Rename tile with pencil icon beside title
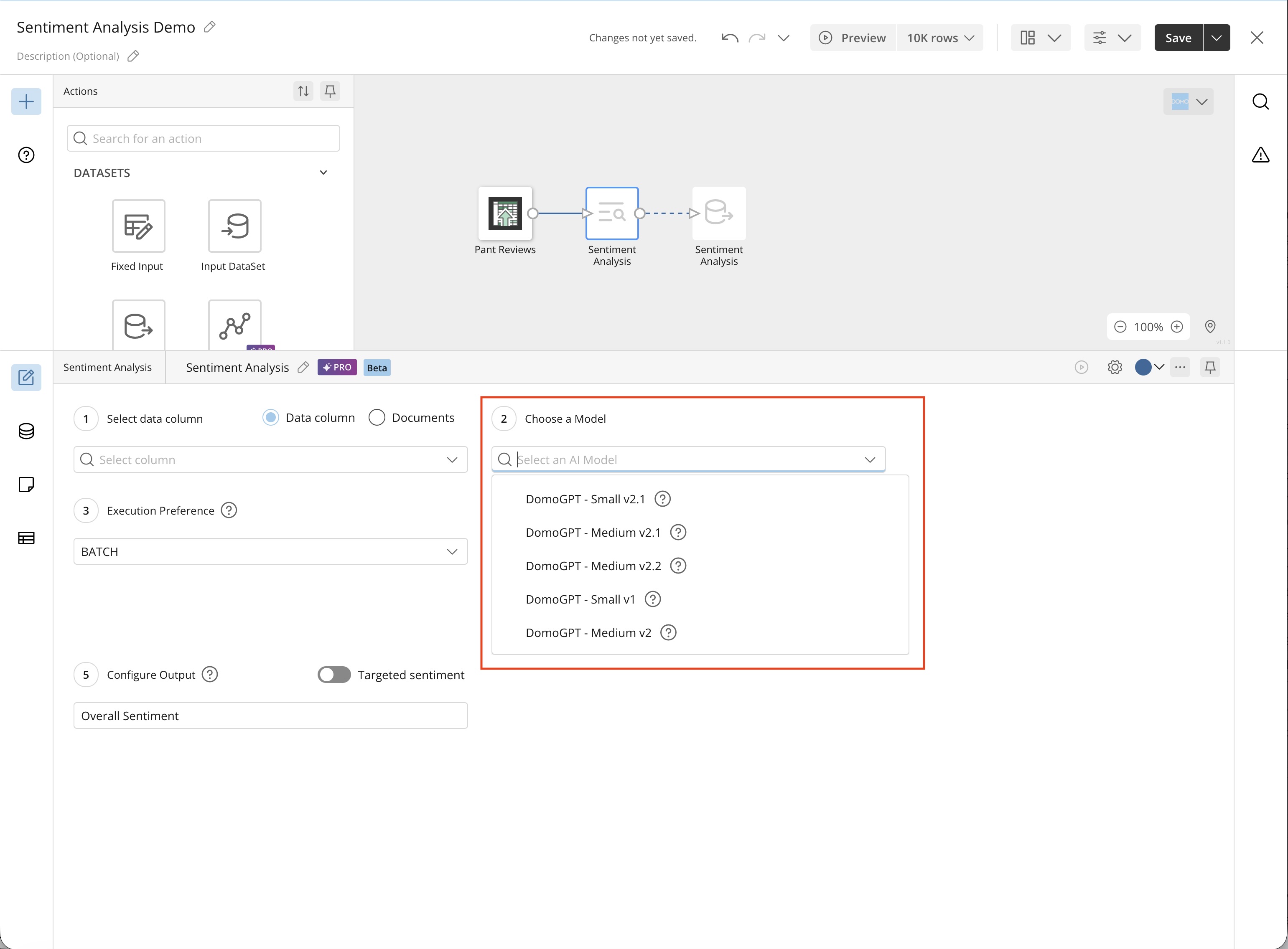Screen dimensions: 1288x949 pyautogui.click(x=303, y=367)
